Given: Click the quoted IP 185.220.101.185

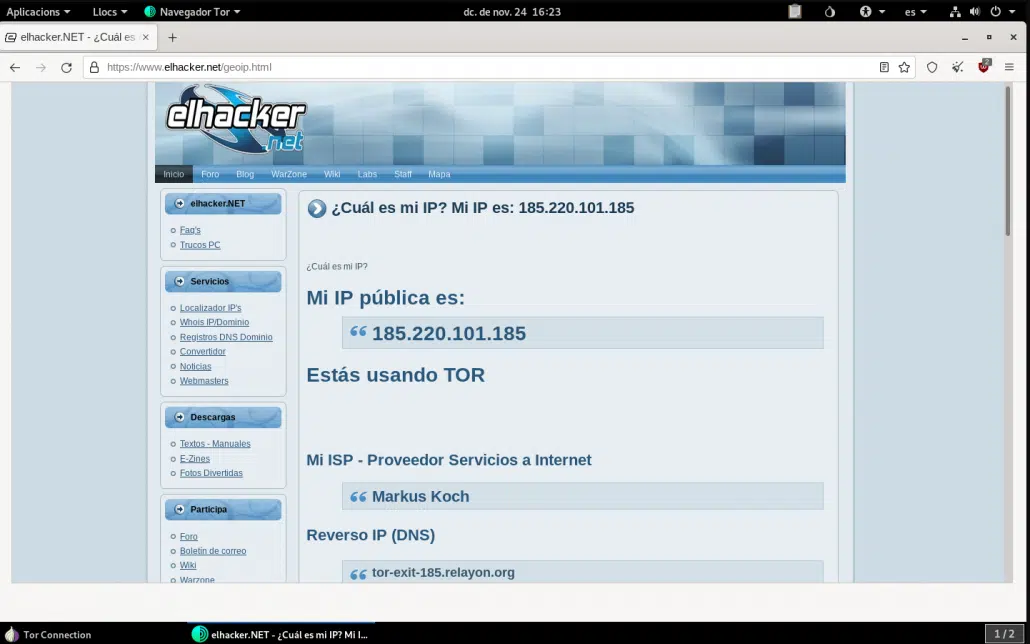Looking at the screenshot, I should [x=449, y=334].
